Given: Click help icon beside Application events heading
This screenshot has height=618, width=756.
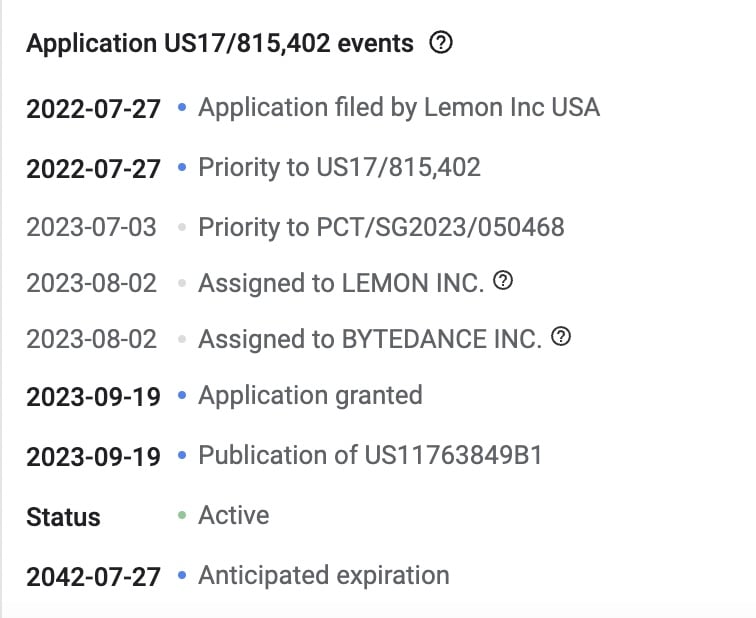Looking at the screenshot, I should pos(441,42).
